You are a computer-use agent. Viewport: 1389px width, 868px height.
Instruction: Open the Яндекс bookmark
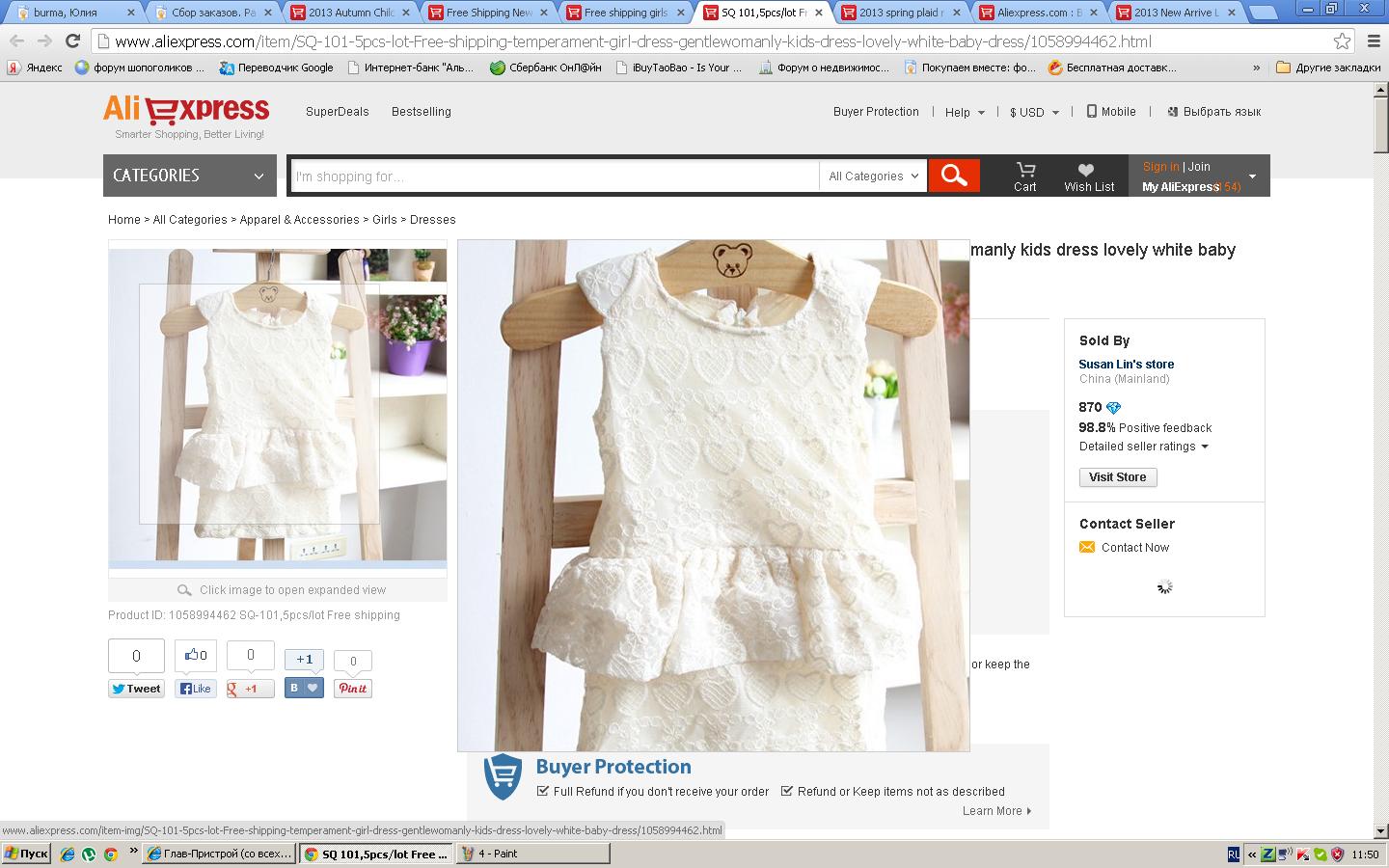pyautogui.click(x=35, y=68)
